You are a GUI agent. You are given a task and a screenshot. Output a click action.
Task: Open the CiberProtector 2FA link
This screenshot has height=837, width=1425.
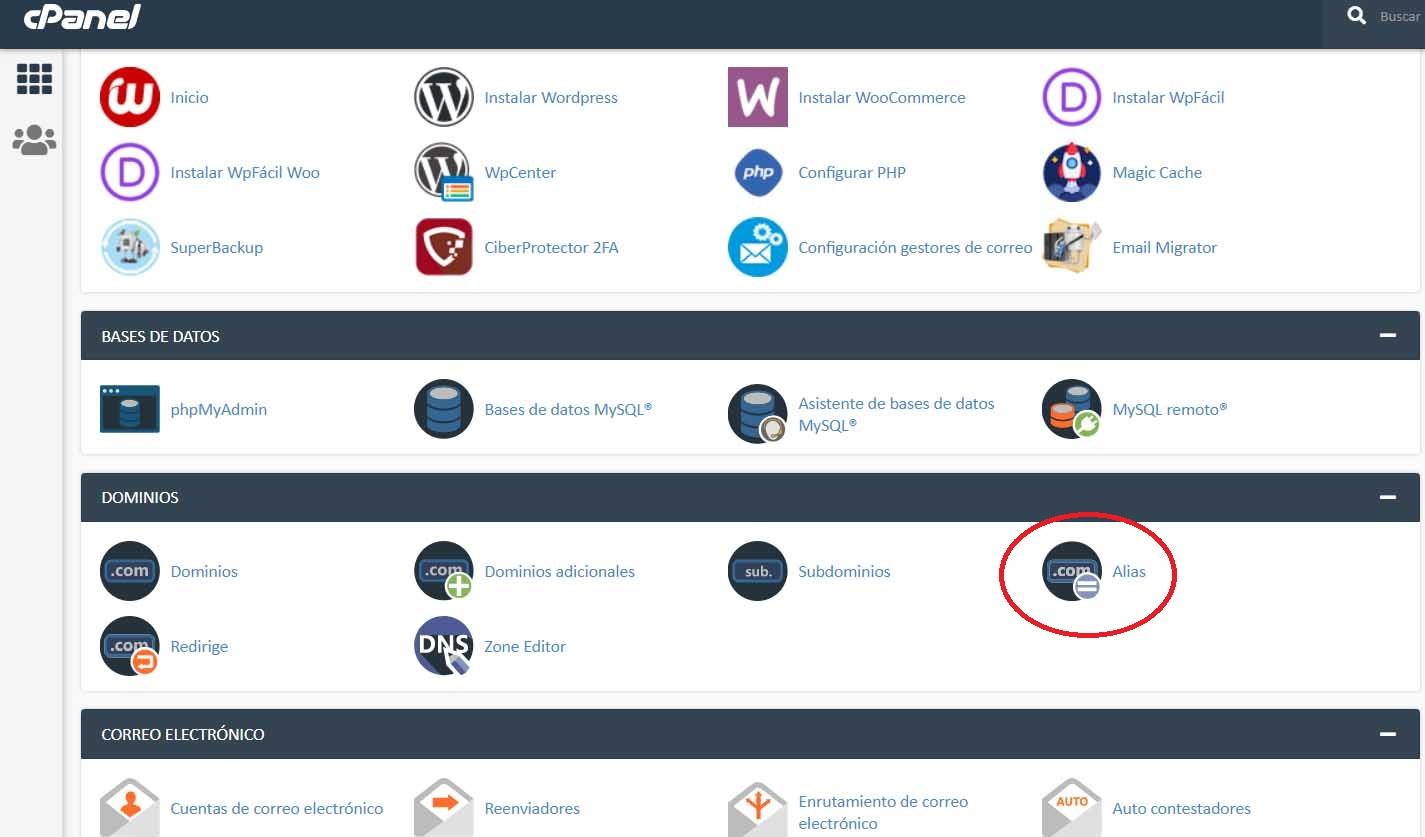click(x=552, y=247)
